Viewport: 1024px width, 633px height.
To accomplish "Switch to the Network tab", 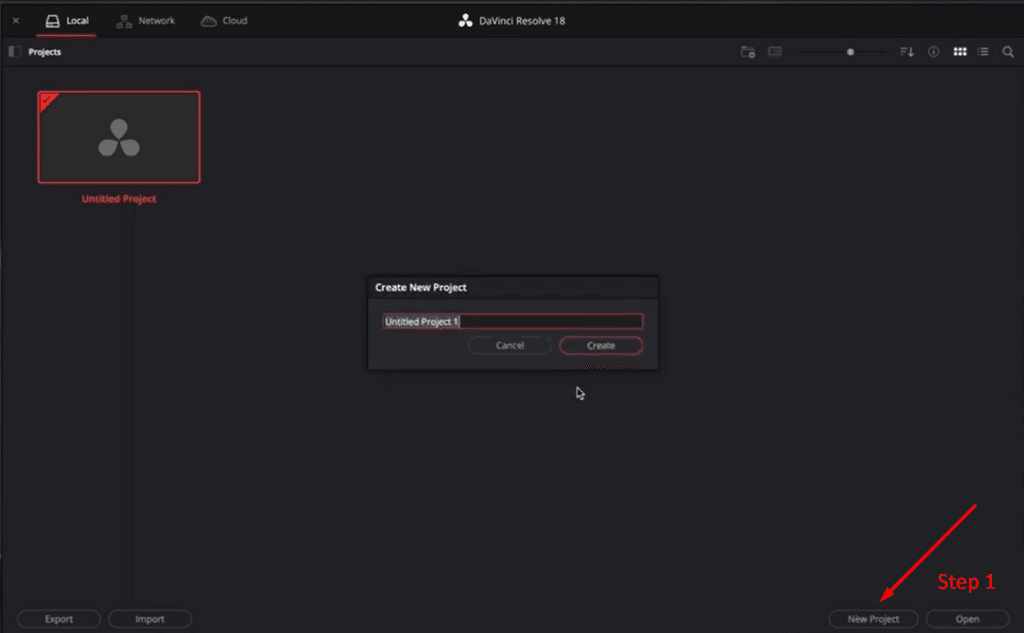I will 146,21.
